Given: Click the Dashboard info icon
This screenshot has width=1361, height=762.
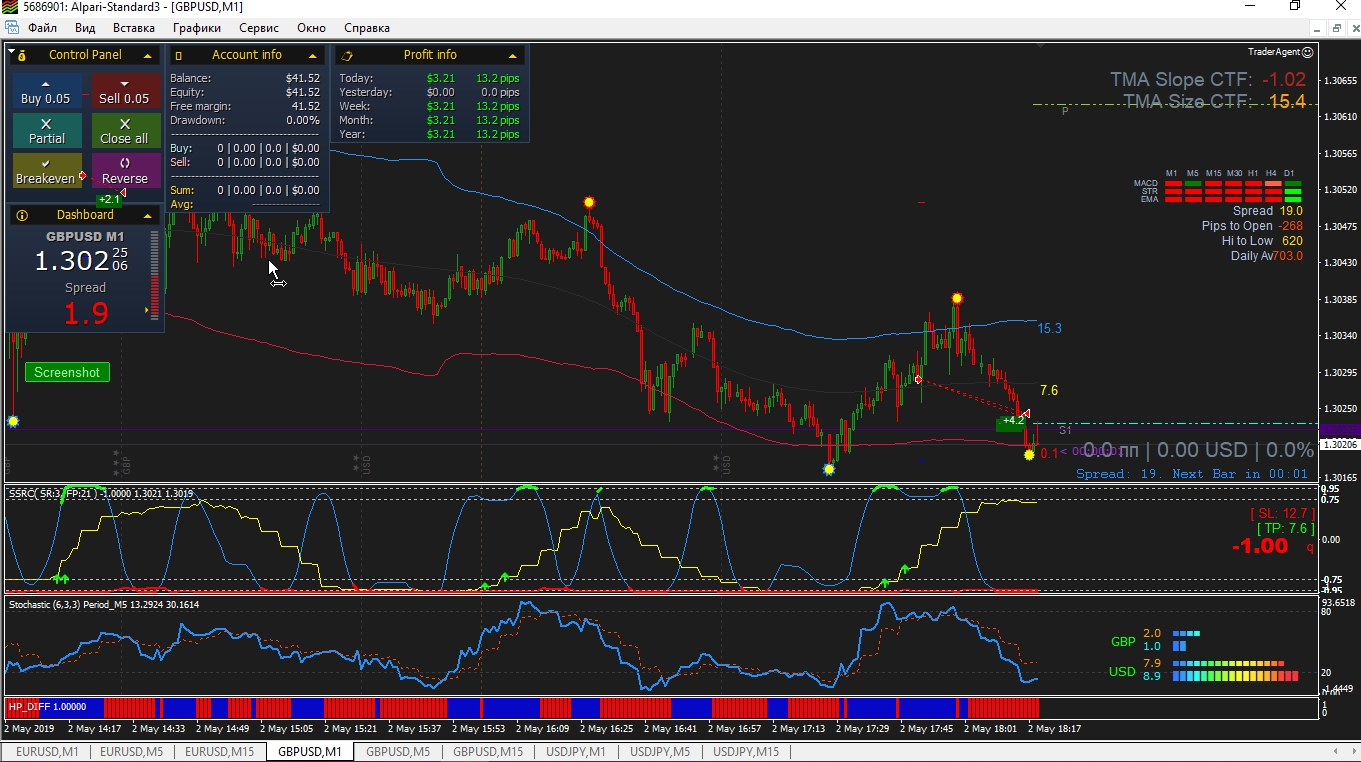Looking at the screenshot, I should pyautogui.click(x=22, y=215).
